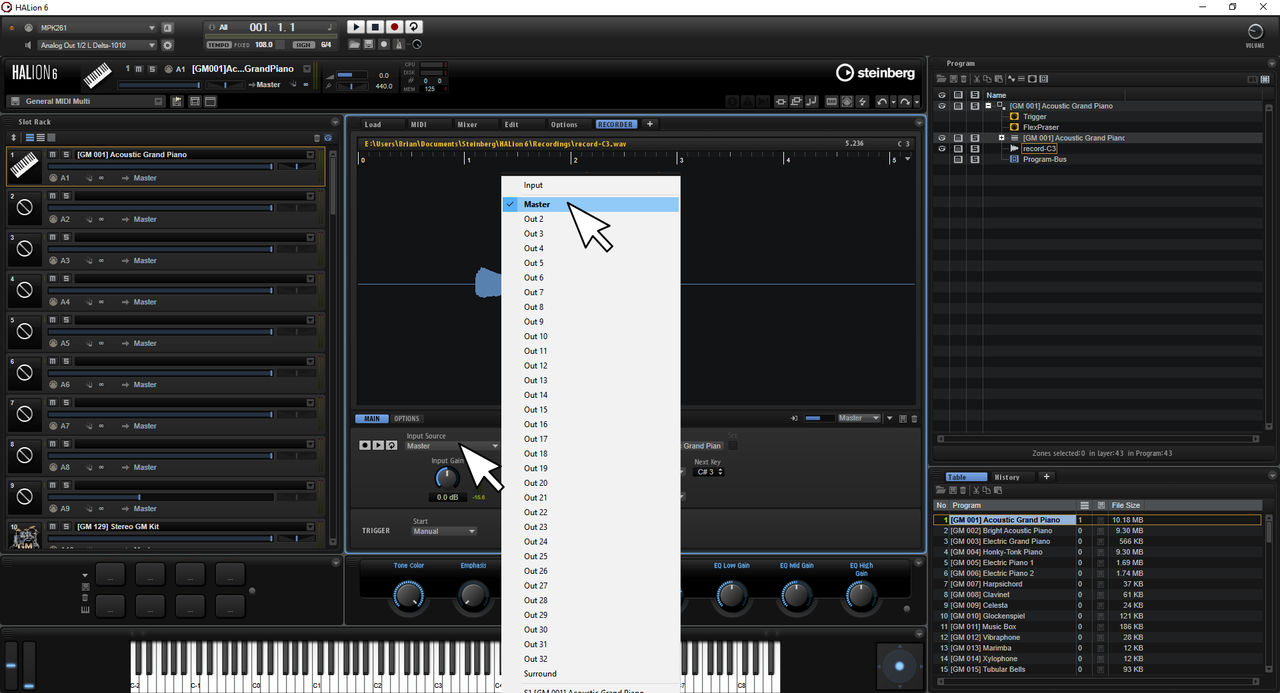Click the recorder section play button

(378, 445)
